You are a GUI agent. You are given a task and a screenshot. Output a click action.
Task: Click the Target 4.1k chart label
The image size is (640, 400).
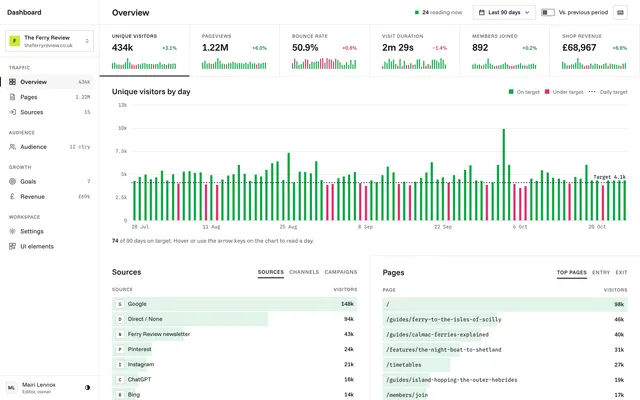point(609,177)
